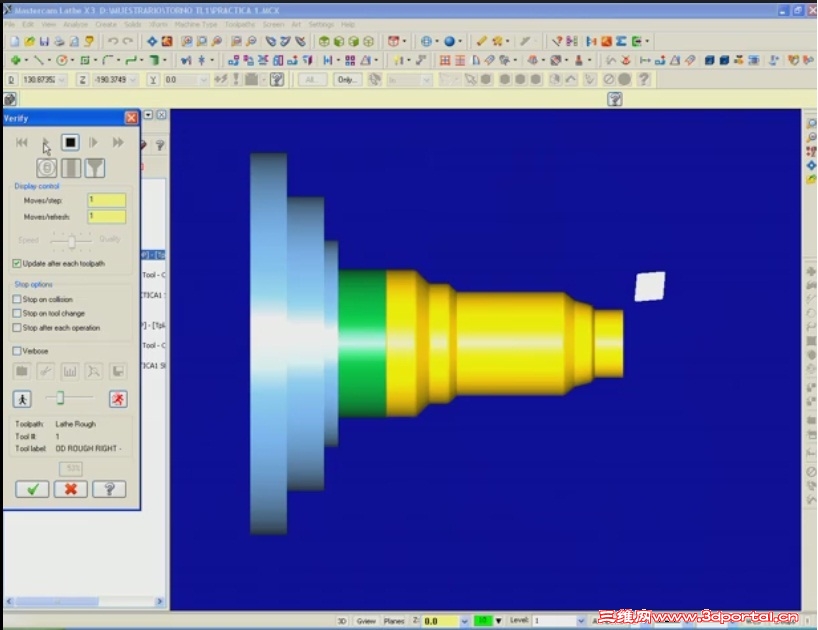
Task: Run the Verify simulation play button
Action: click(45, 142)
